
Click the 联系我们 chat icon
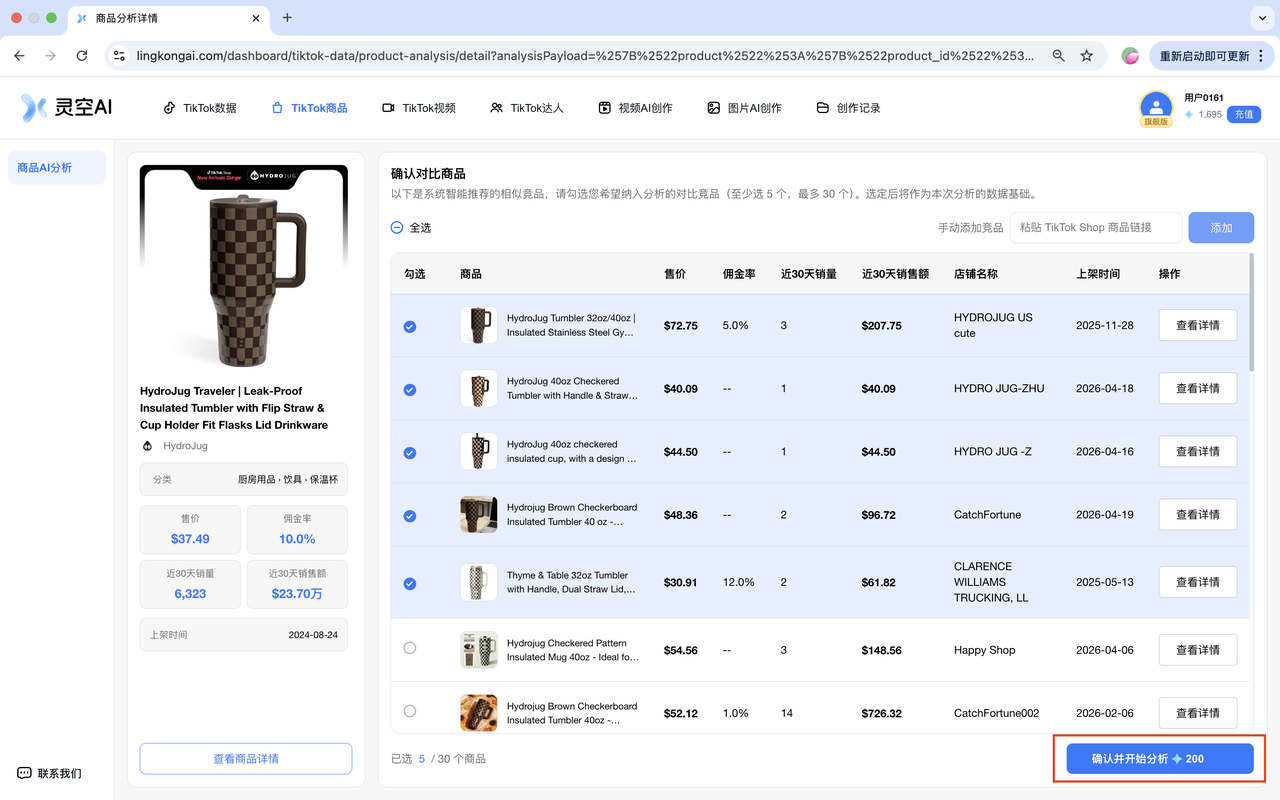[x=24, y=773]
